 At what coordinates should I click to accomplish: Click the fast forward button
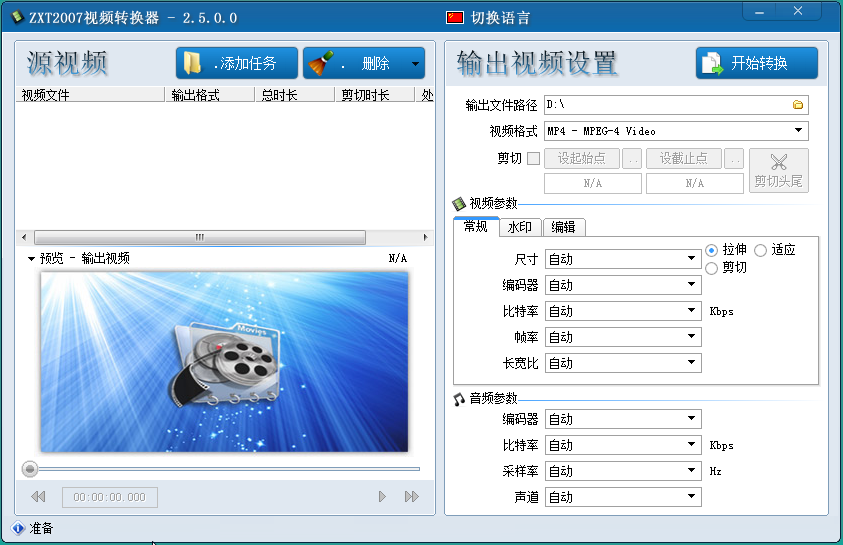[412, 497]
